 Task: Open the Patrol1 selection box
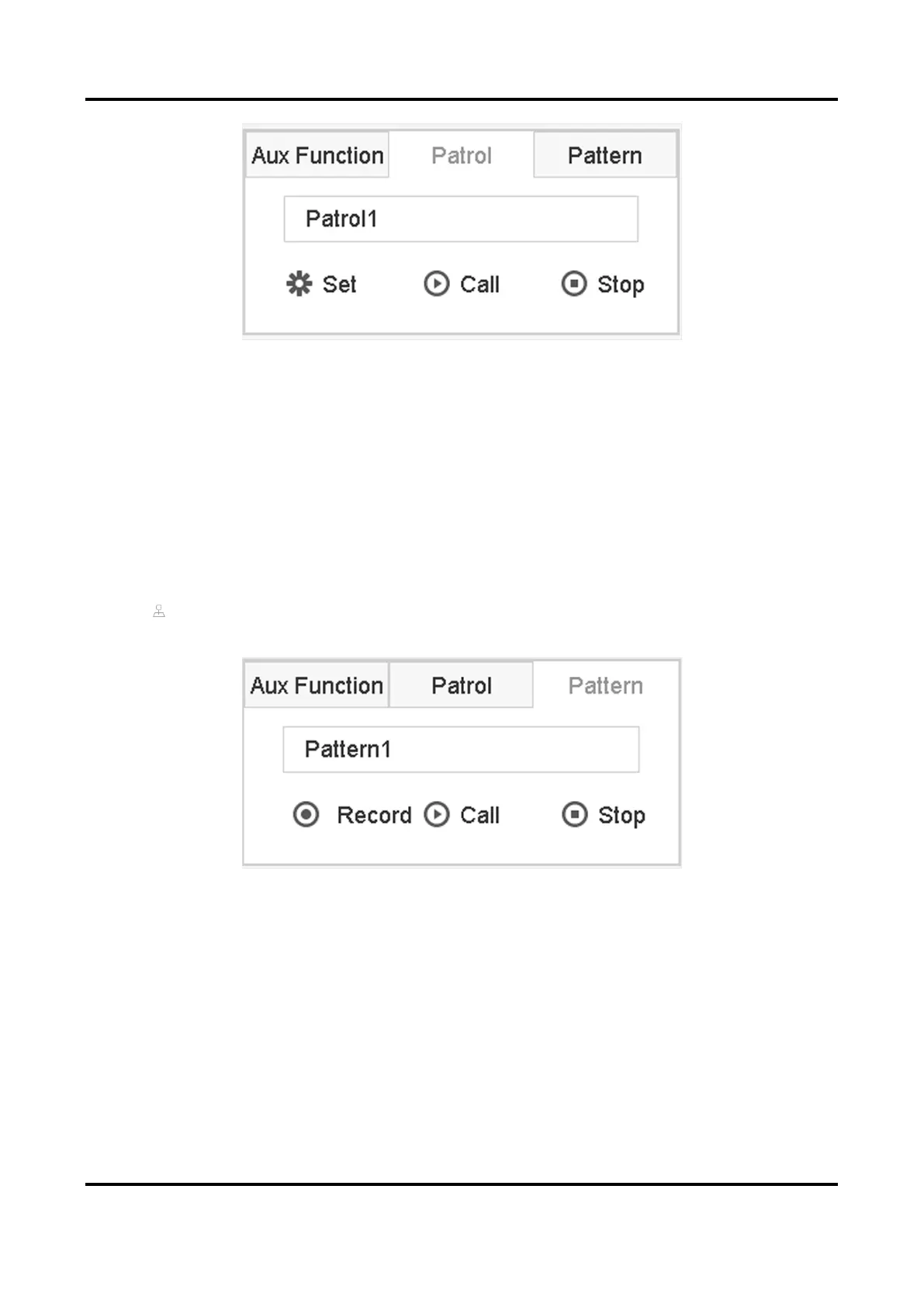[461, 219]
